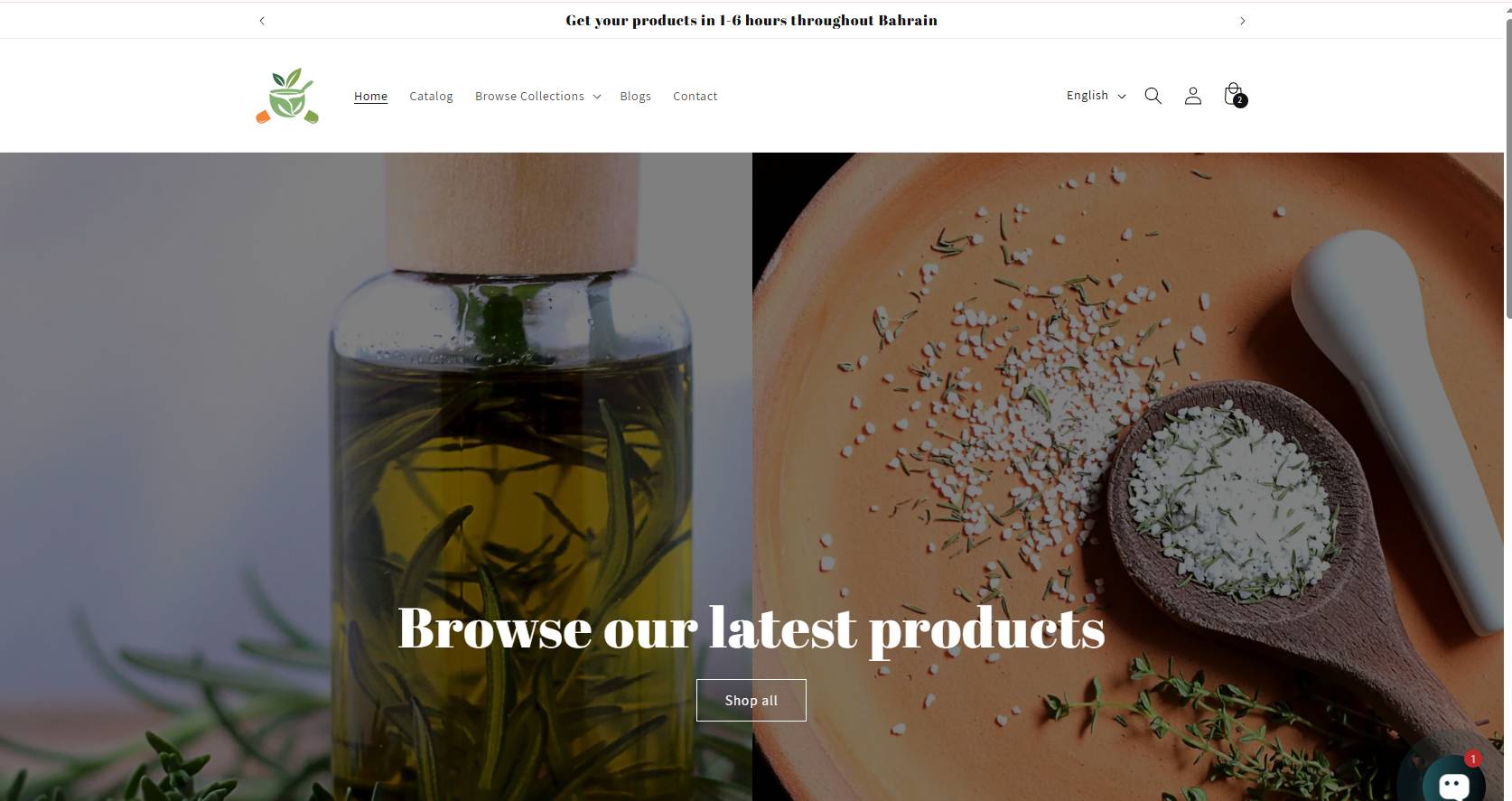The width and height of the screenshot is (1512, 801).
Task: Click the Bahrain delivery announcement text
Action: click(751, 20)
